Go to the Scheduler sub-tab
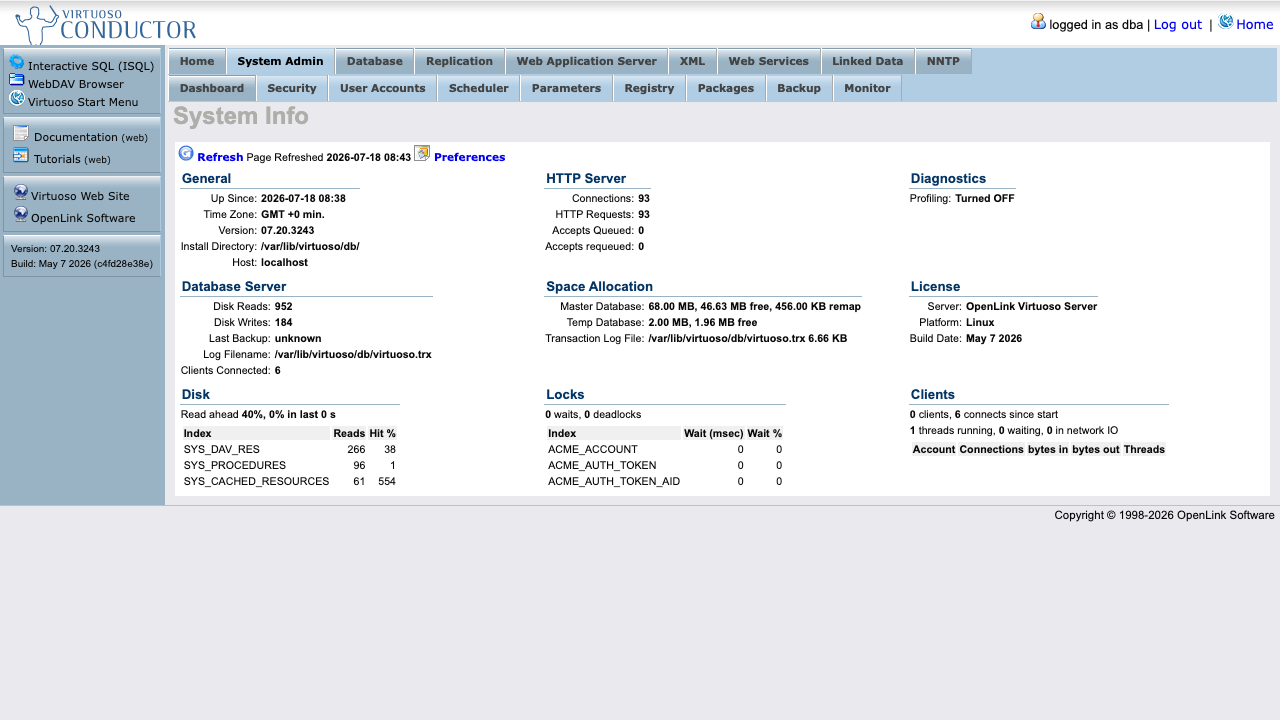 pyautogui.click(x=479, y=88)
